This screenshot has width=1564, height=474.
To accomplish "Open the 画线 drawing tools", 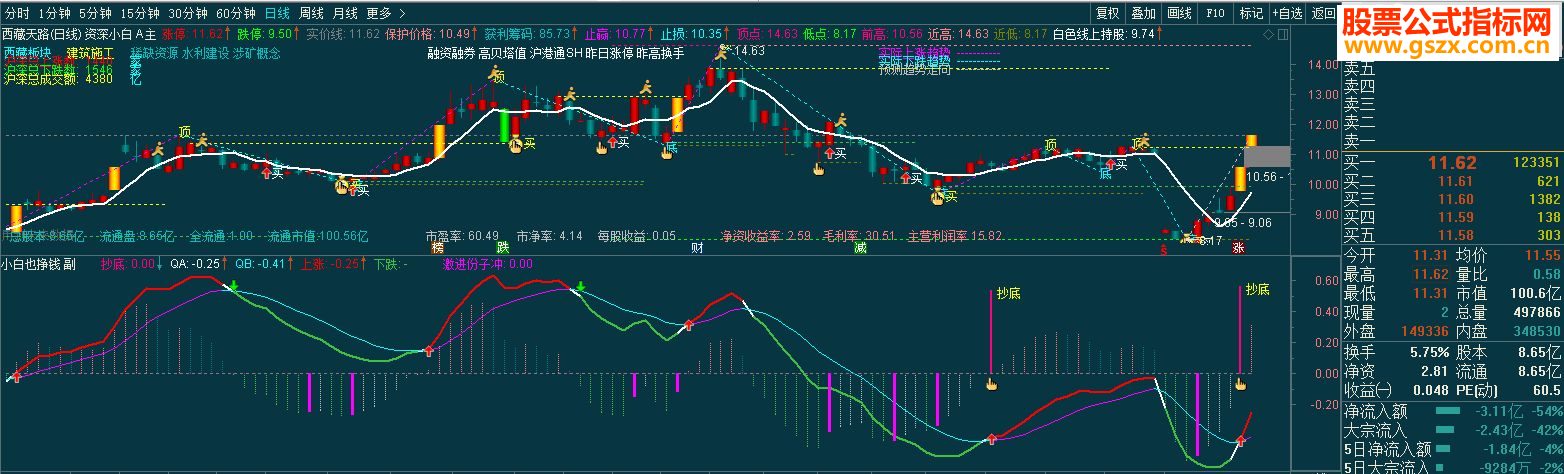I will (1179, 13).
